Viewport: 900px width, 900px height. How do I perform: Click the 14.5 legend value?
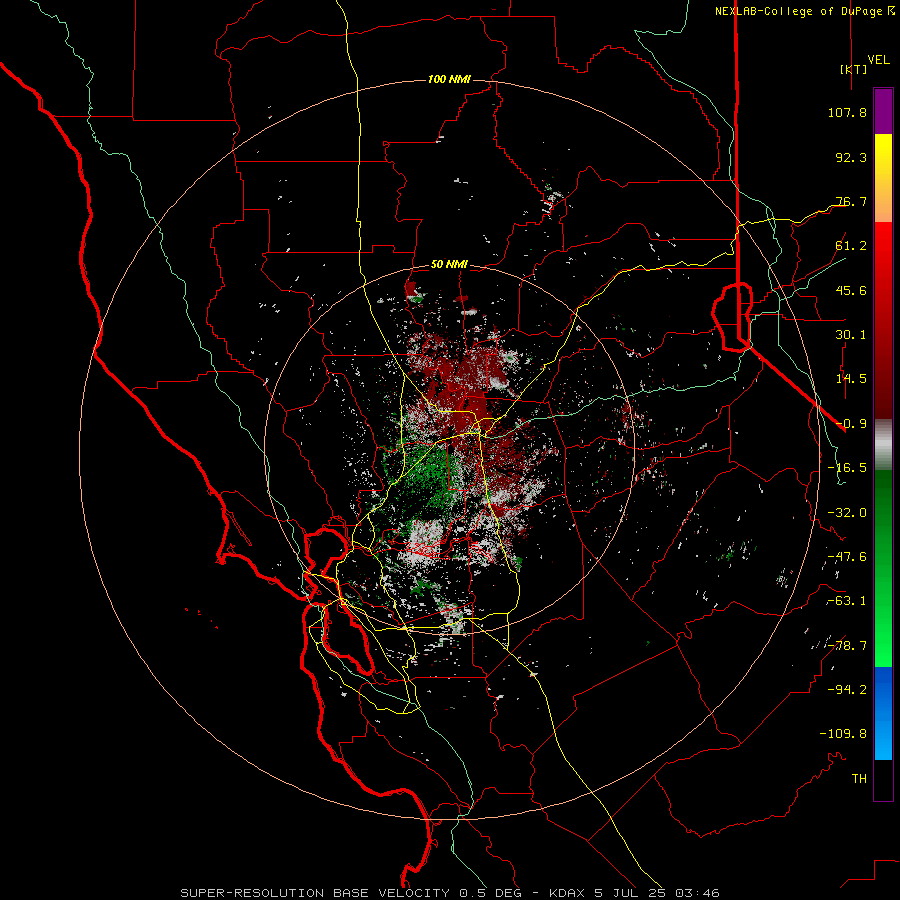pos(851,379)
